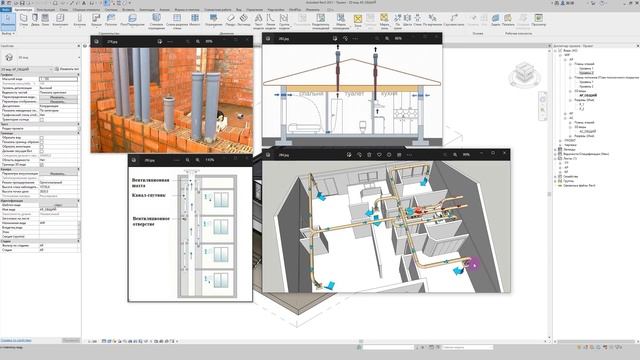Screen dimensions: 640x360
Task: Select the Window (Окно) tool
Action: (x=45, y=20)
